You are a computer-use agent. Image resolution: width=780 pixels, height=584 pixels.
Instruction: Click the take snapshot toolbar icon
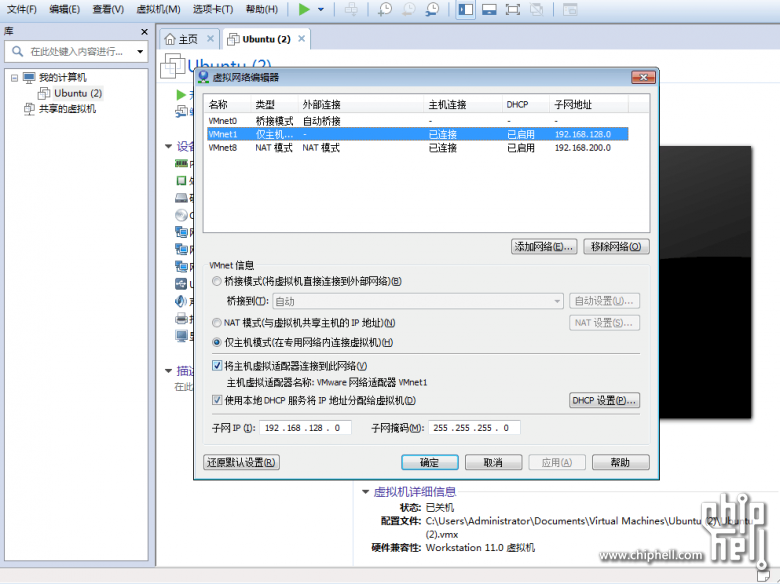385,9
